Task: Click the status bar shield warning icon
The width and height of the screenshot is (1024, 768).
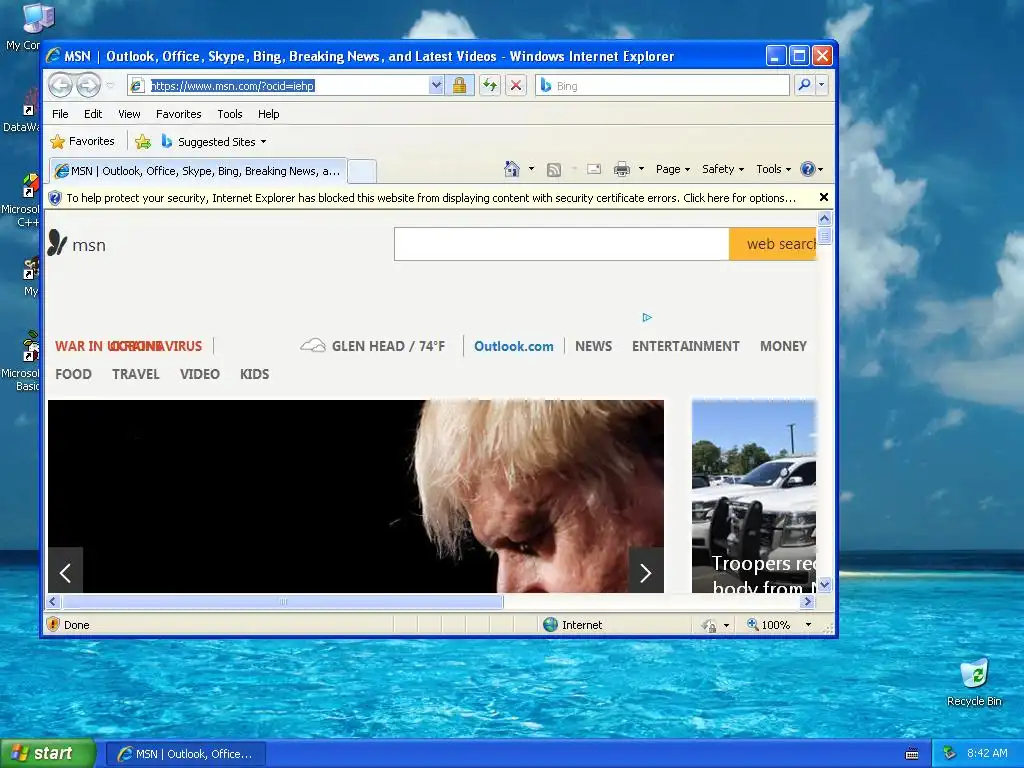Action: (54, 624)
